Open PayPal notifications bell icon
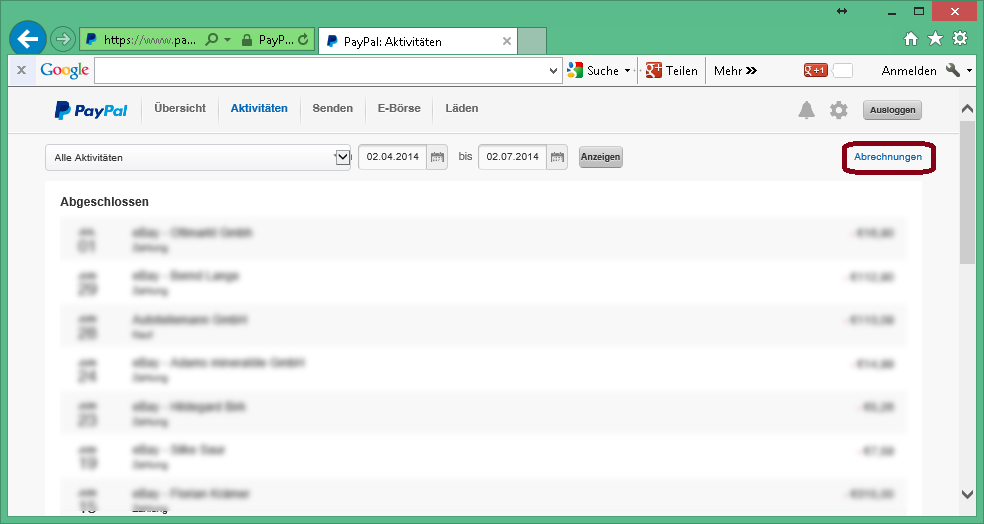 click(x=806, y=110)
